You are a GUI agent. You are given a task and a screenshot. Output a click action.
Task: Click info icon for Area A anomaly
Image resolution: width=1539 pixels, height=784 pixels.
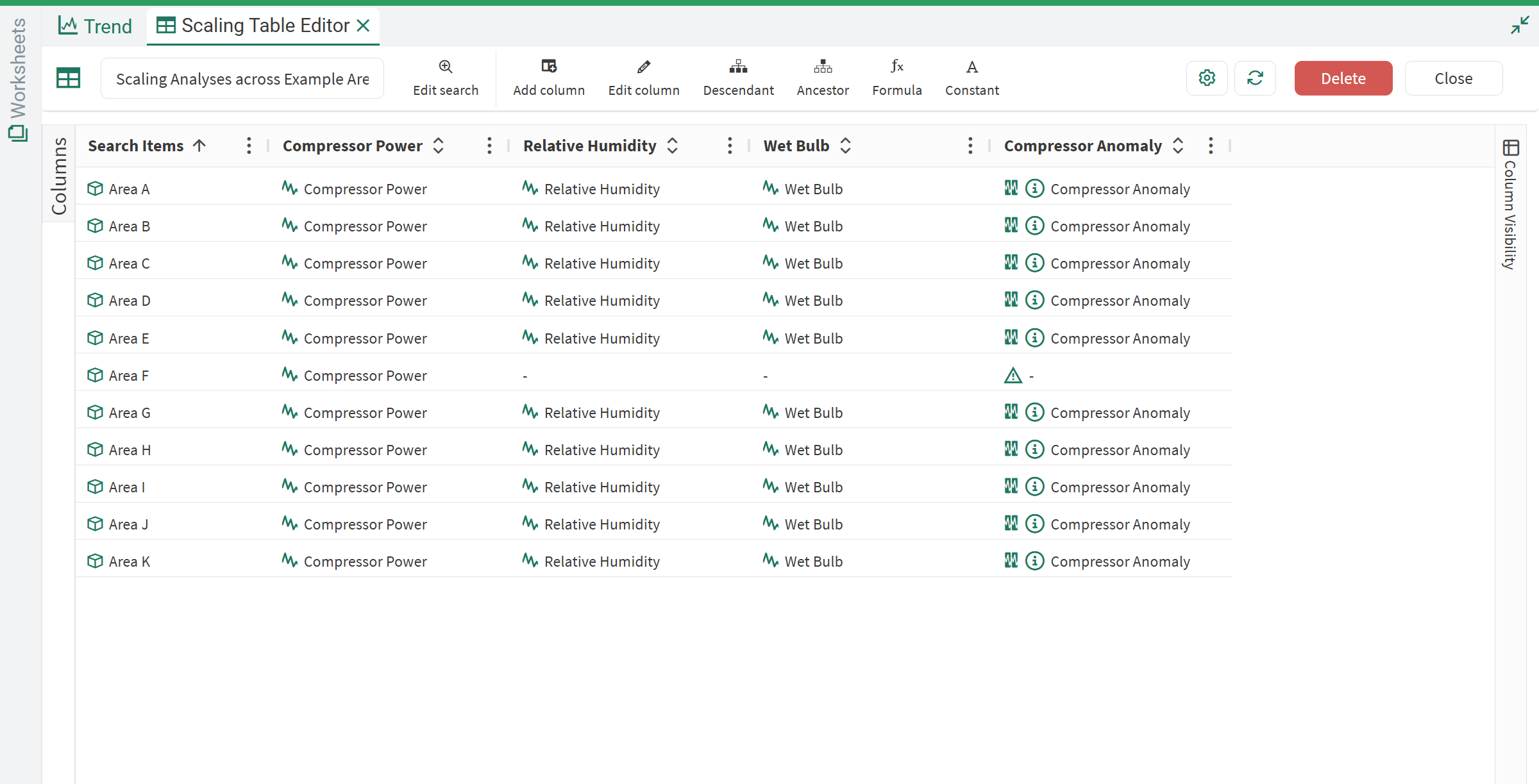[x=1034, y=188]
